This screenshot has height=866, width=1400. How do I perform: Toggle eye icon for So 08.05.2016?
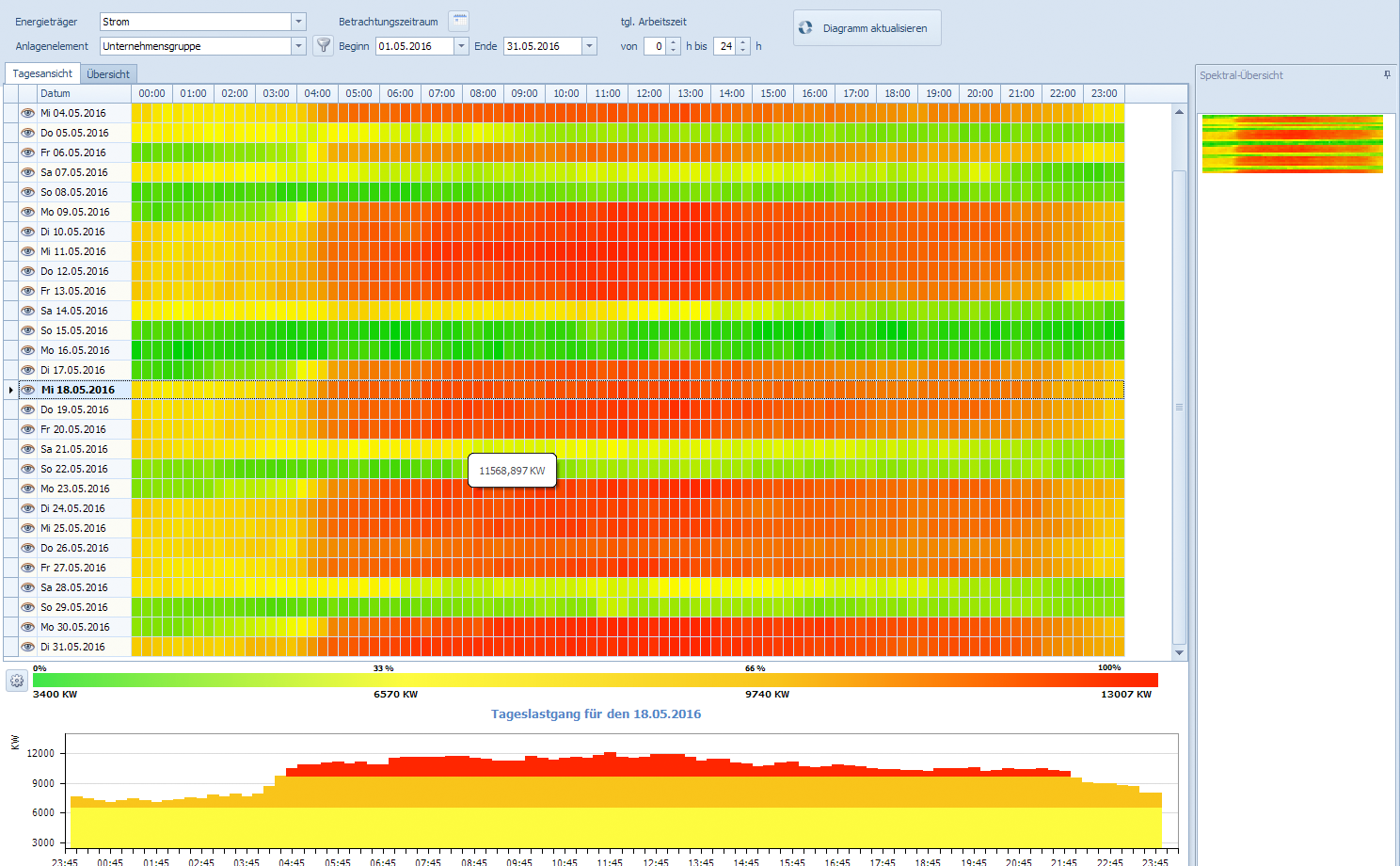coord(28,192)
